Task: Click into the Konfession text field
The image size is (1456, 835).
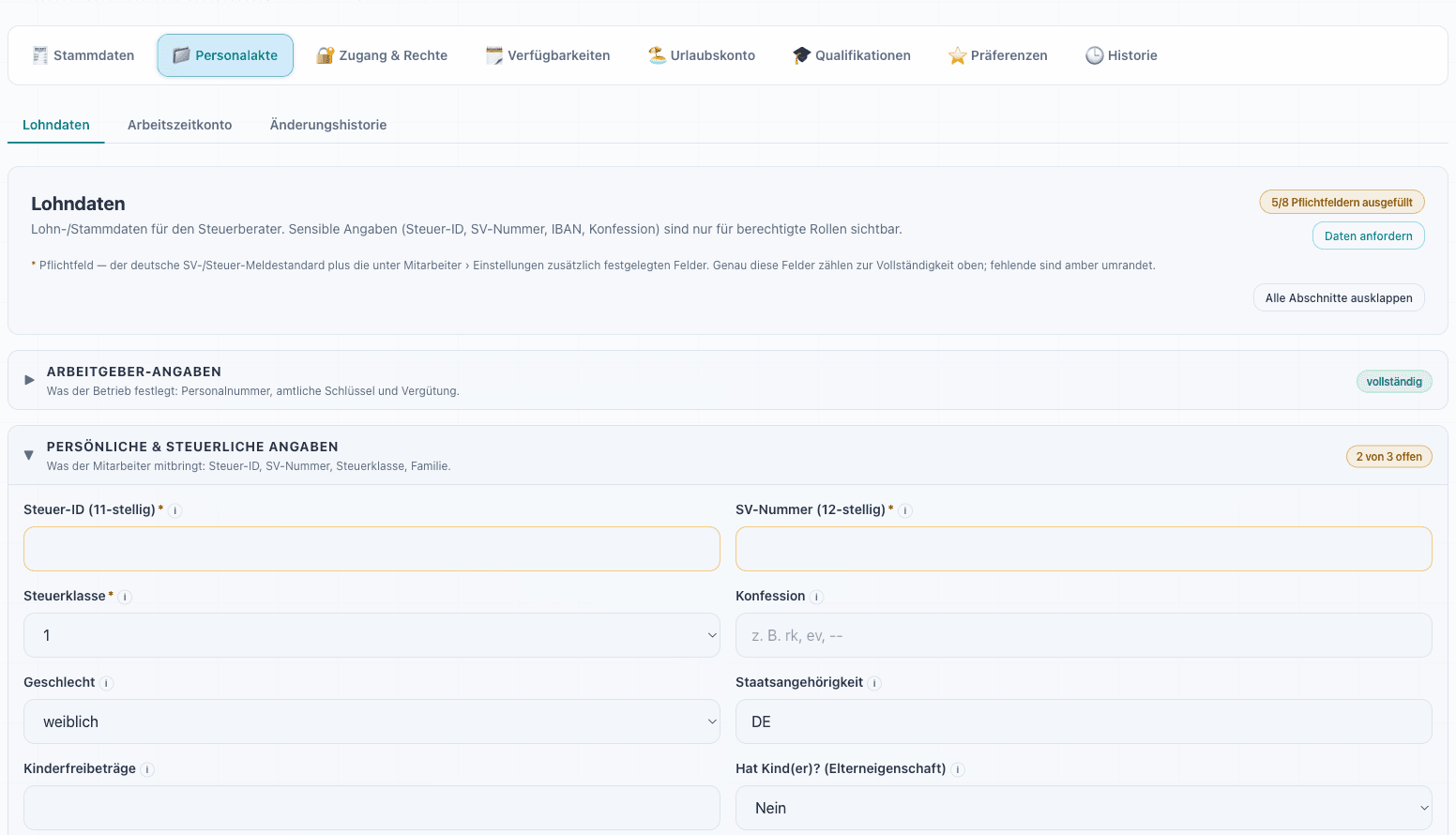Action: 1084,635
